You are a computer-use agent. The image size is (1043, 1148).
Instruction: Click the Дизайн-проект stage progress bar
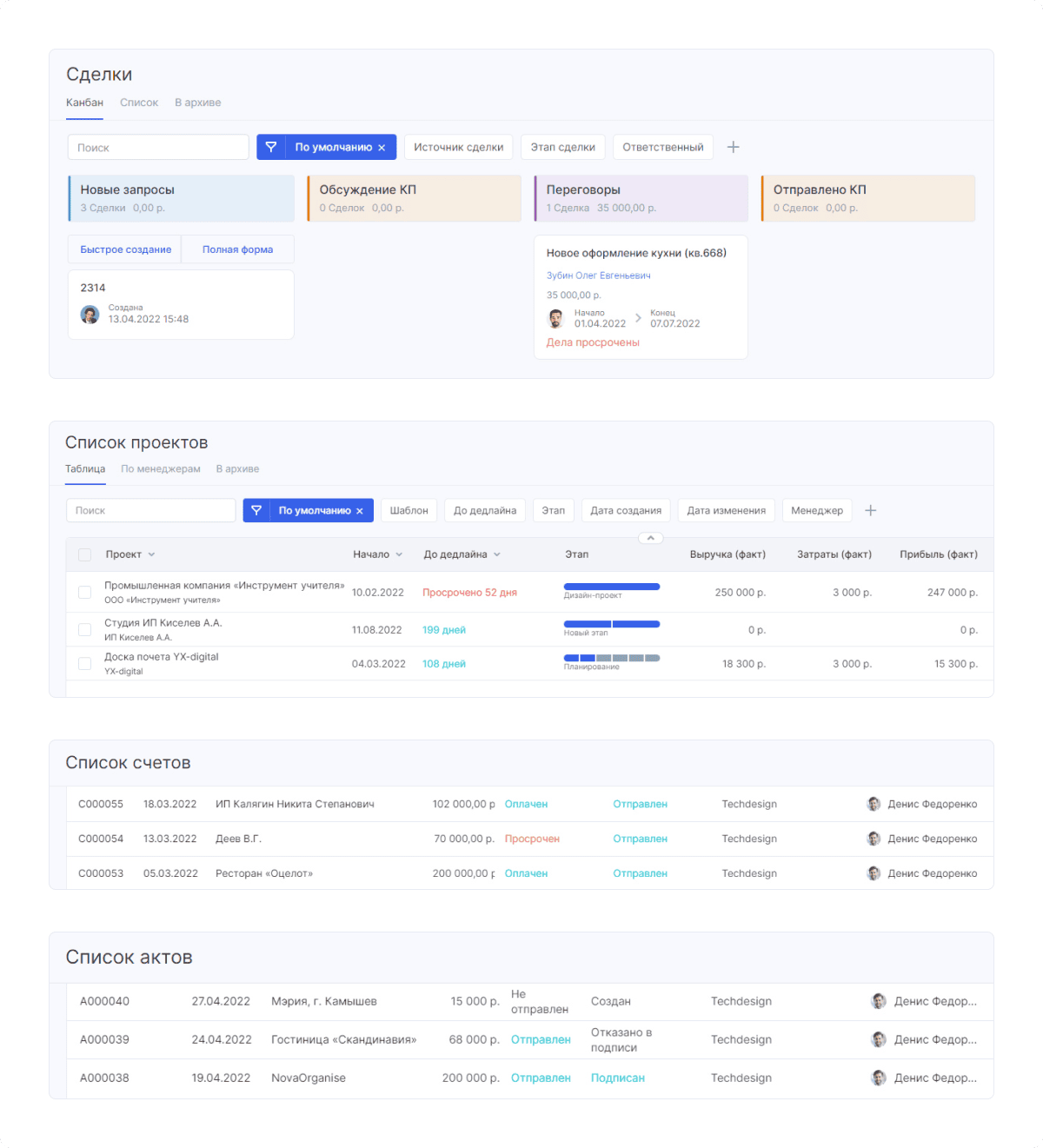[611, 587]
